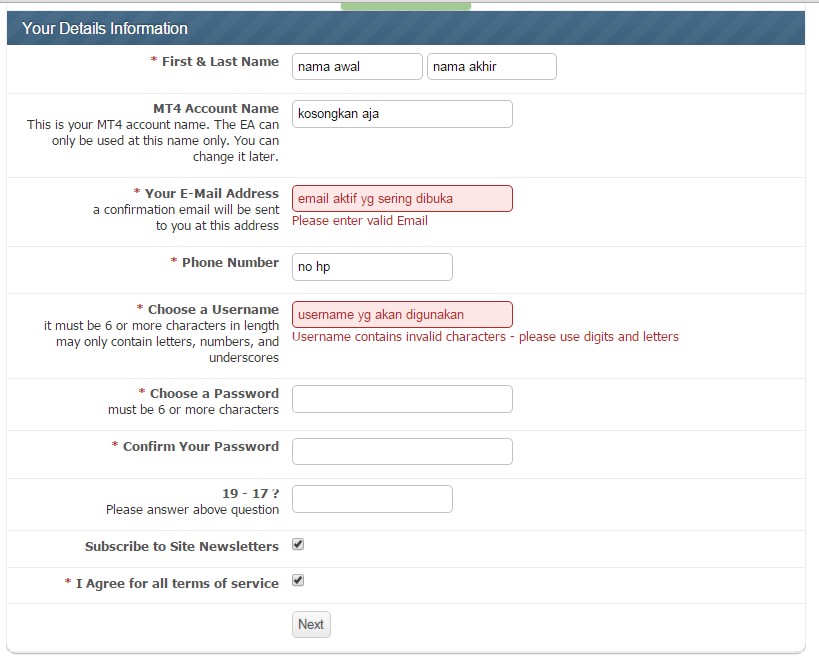Click the Phone Number field
The image size is (819, 665).
[x=372, y=267]
